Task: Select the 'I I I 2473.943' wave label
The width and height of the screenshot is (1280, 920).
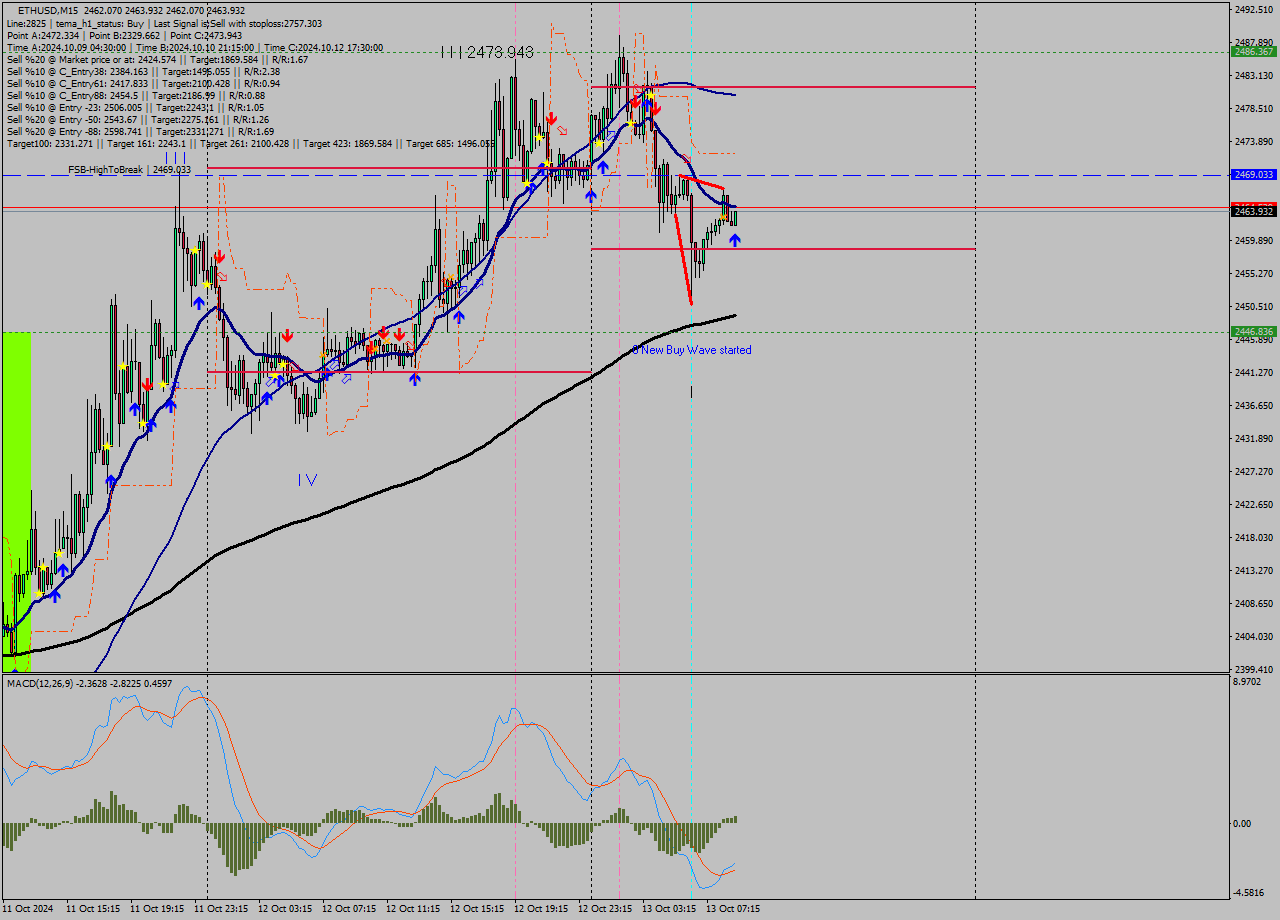Action: pyautogui.click(x=487, y=52)
